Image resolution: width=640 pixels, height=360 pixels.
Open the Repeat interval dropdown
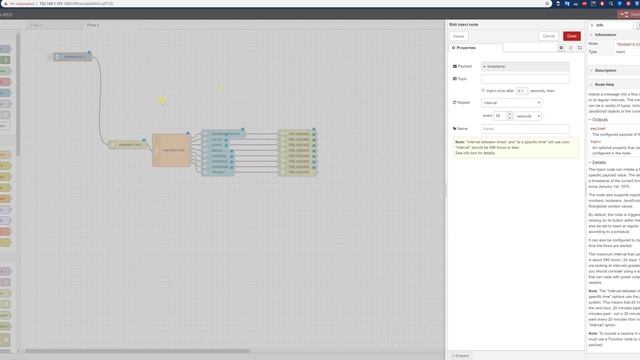coord(511,103)
